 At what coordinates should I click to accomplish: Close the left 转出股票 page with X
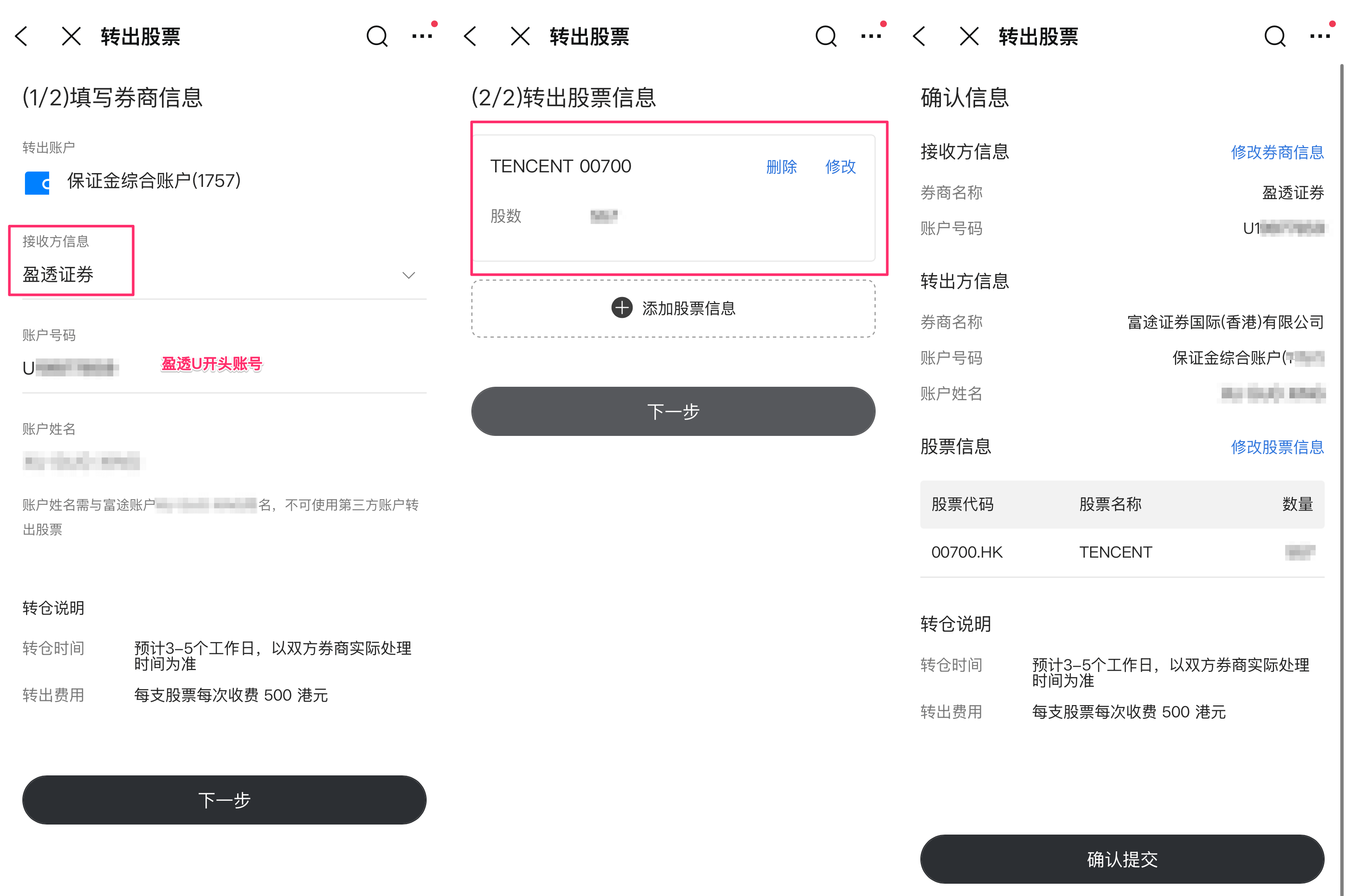pos(71,36)
